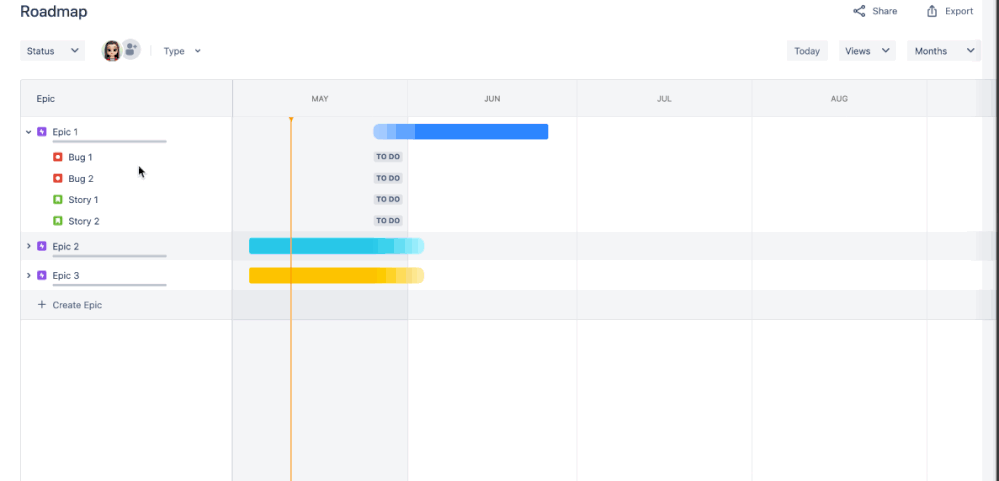
Task: Open the Status filter dropdown
Action: [x=52, y=51]
